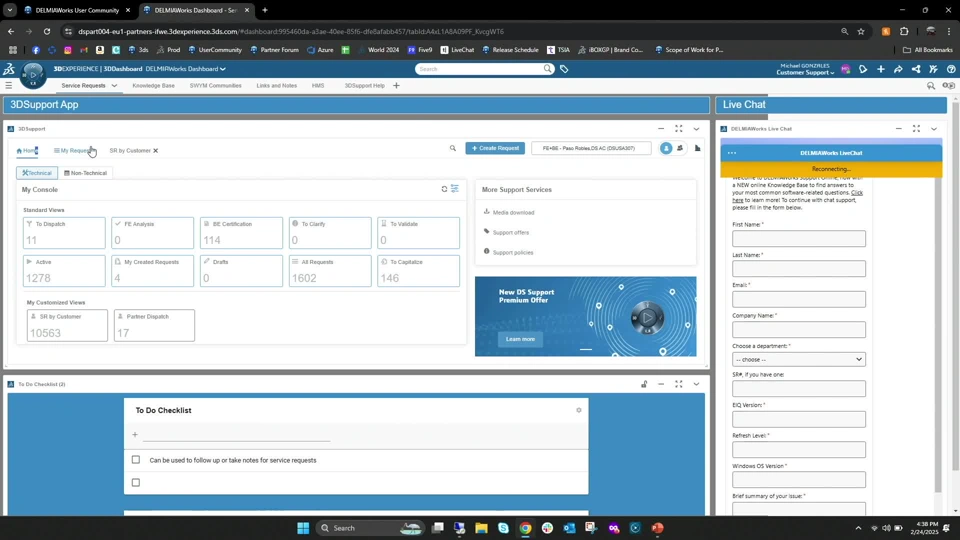960x540 pixels.
Task: Expand the Live Chat widget chevron menu
Action: tap(934, 129)
